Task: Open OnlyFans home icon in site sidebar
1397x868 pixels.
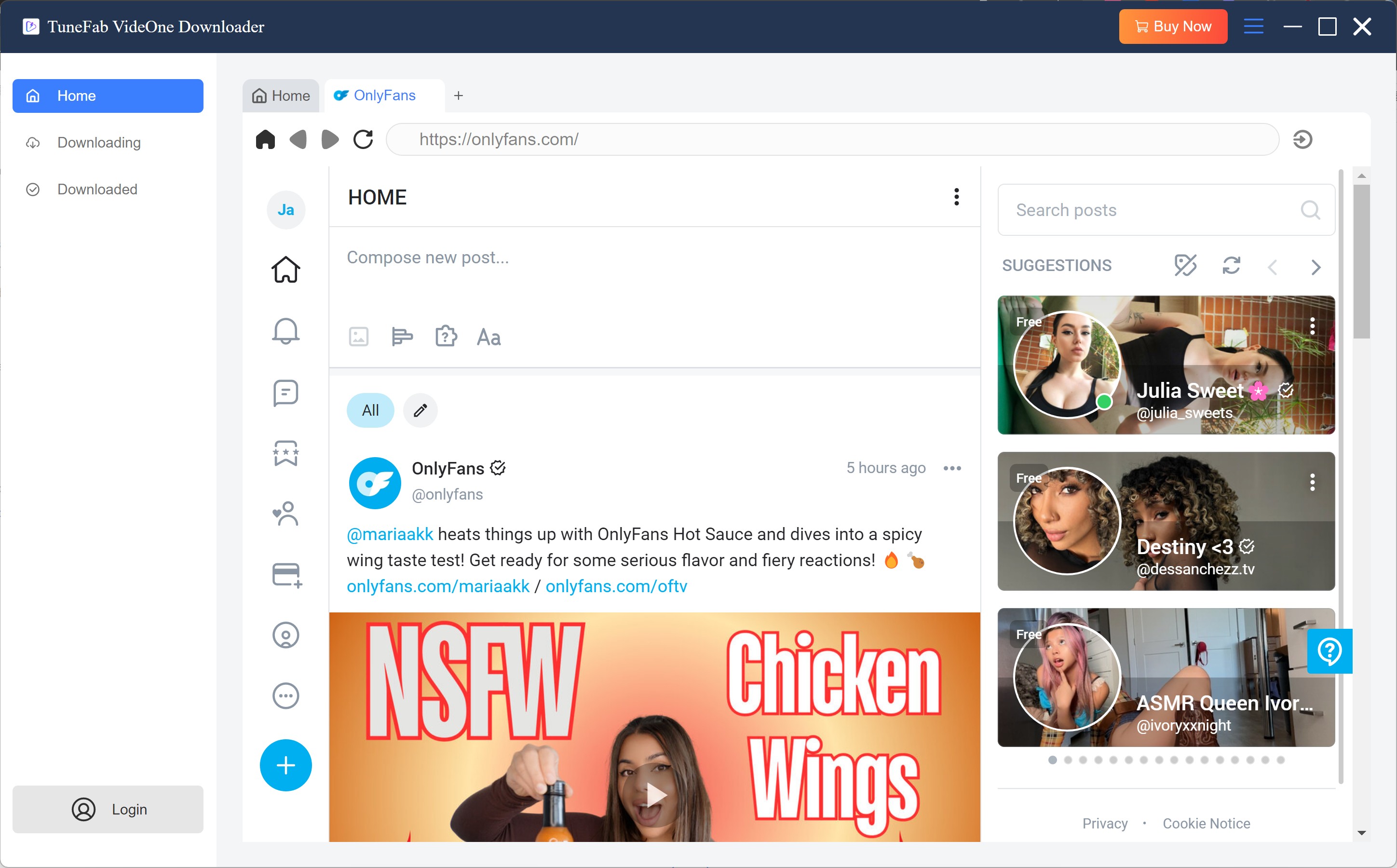Action: pos(286,269)
